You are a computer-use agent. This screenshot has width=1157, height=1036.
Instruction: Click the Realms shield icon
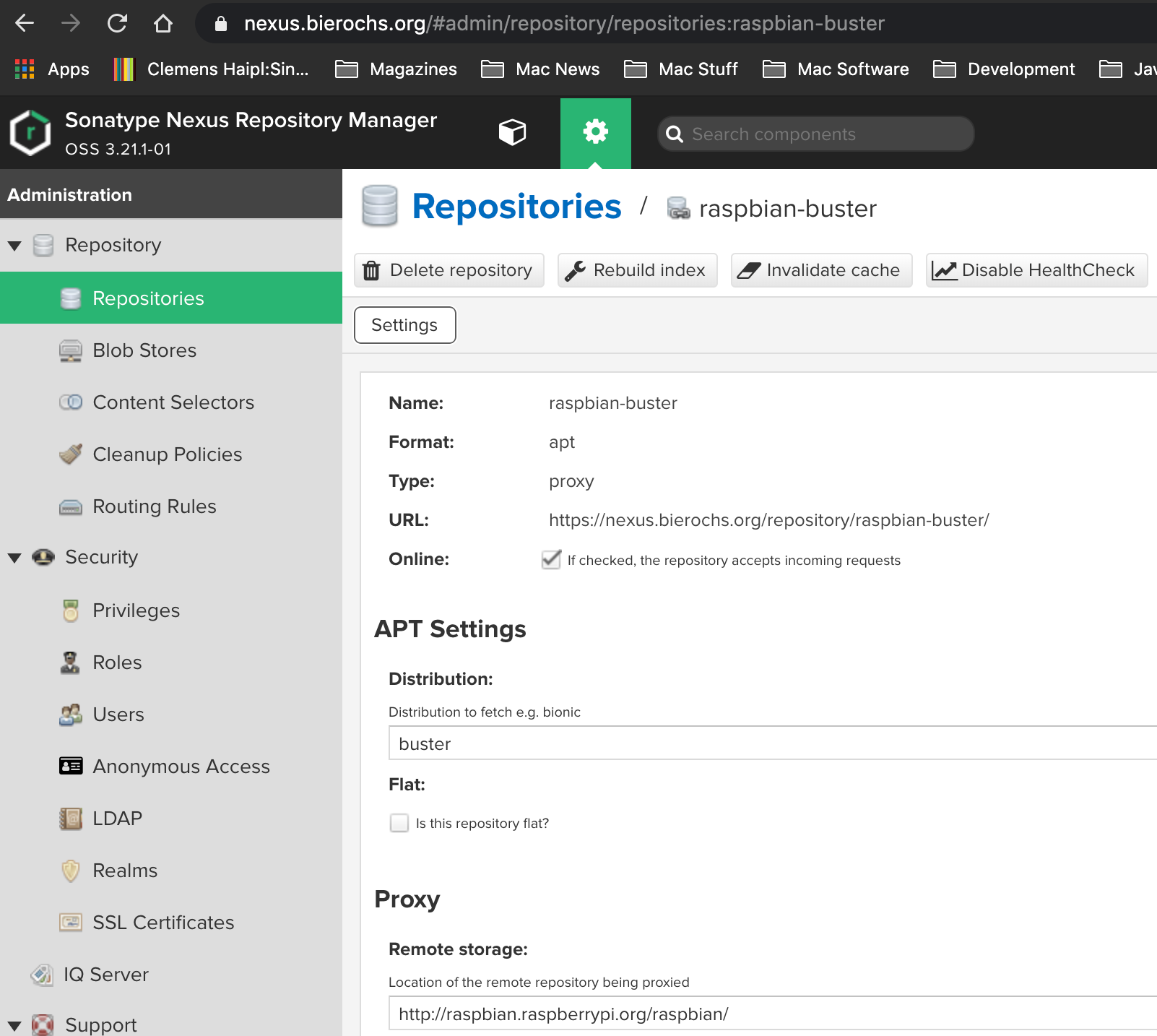71,871
